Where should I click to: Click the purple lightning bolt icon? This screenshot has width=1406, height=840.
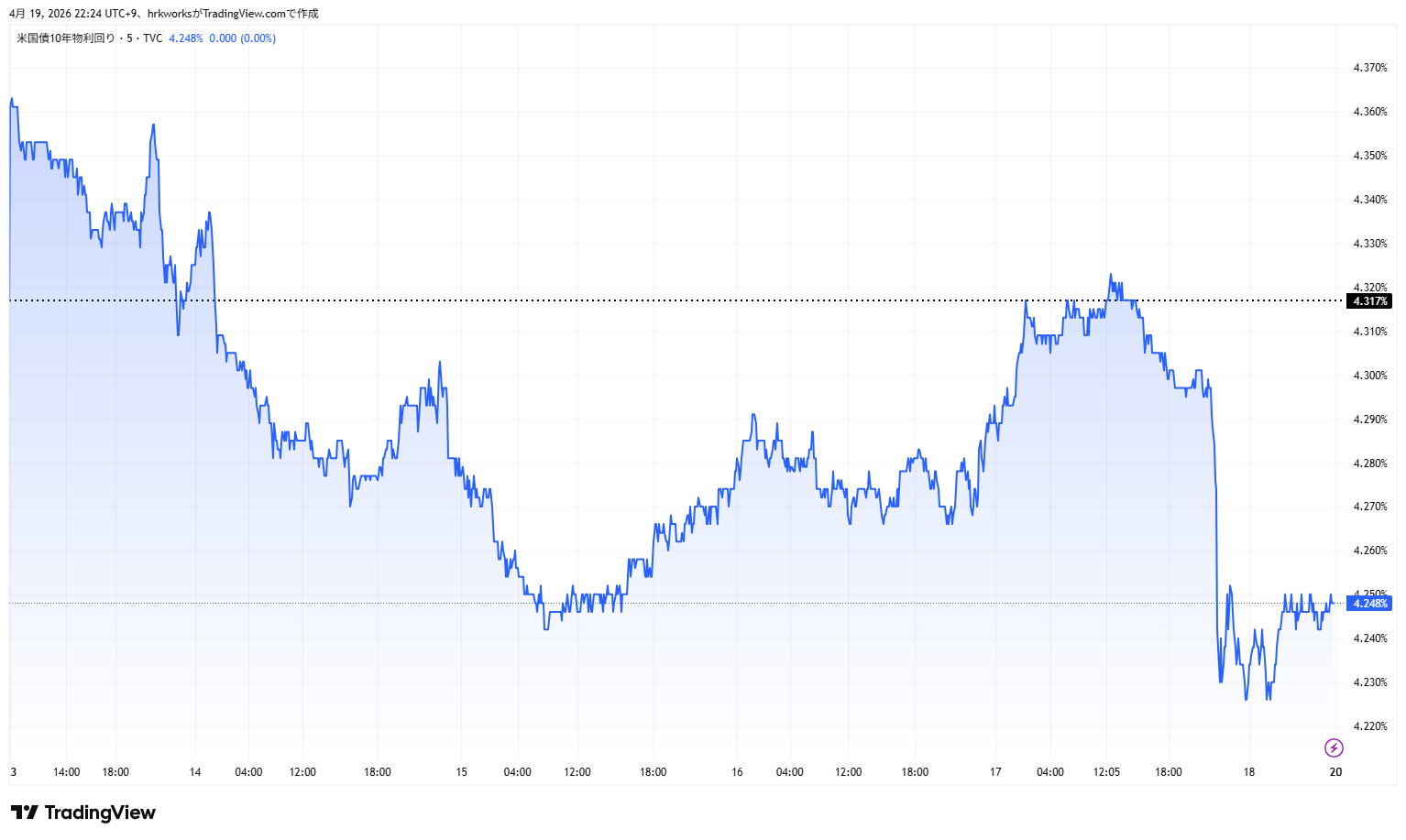(x=1334, y=748)
